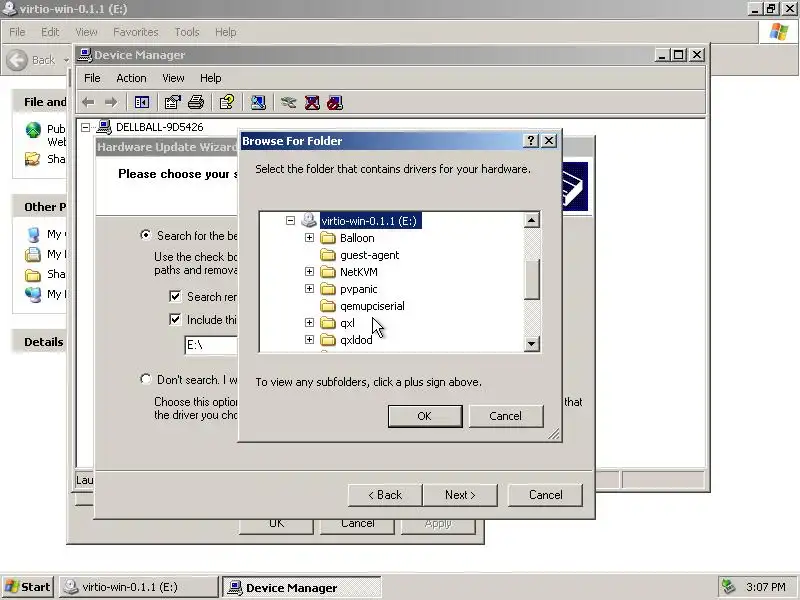Open Device Manager Help menu
Screen dimensions: 800x600
coord(211,78)
